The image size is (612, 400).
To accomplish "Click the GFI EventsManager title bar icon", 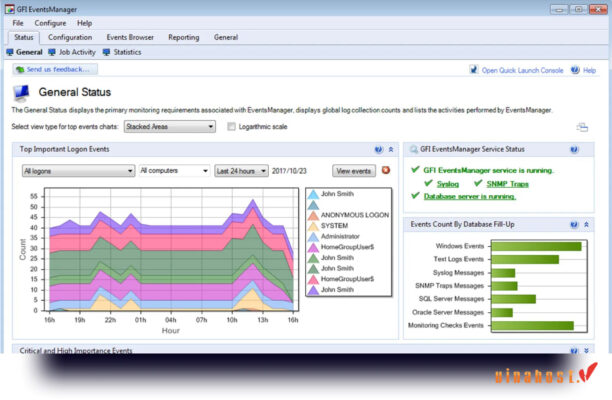I will [x=9, y=9].
